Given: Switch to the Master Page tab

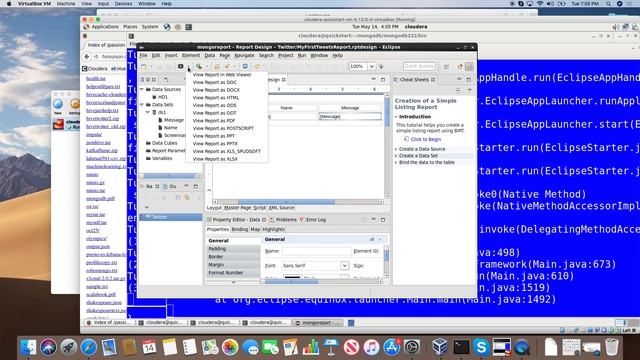Looking at the screenshot, I should [238, 208].
